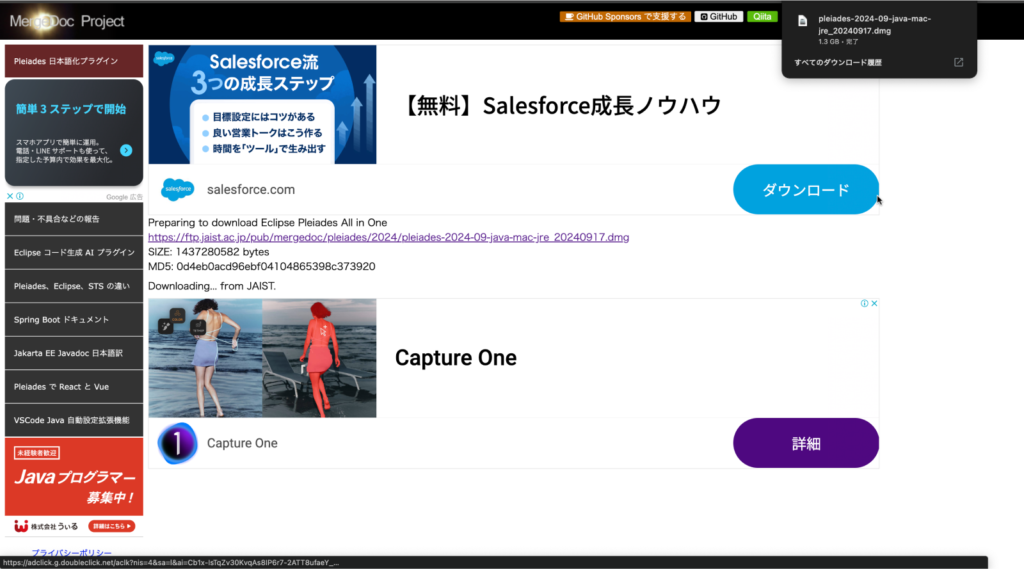
Task: Click the purple 詳細 button
Action: pyautogui.click(x=805, y=443)
